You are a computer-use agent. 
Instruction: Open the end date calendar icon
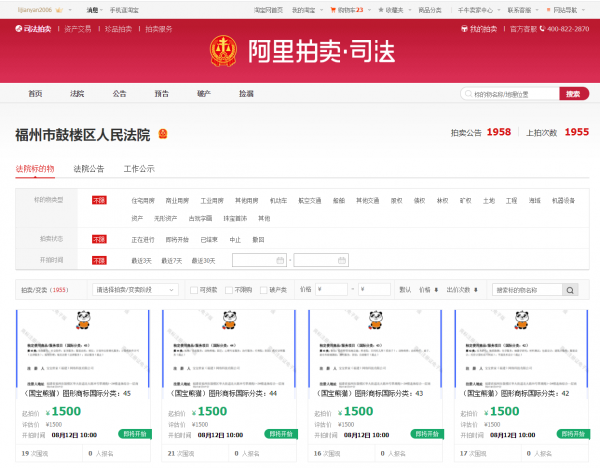342,260
